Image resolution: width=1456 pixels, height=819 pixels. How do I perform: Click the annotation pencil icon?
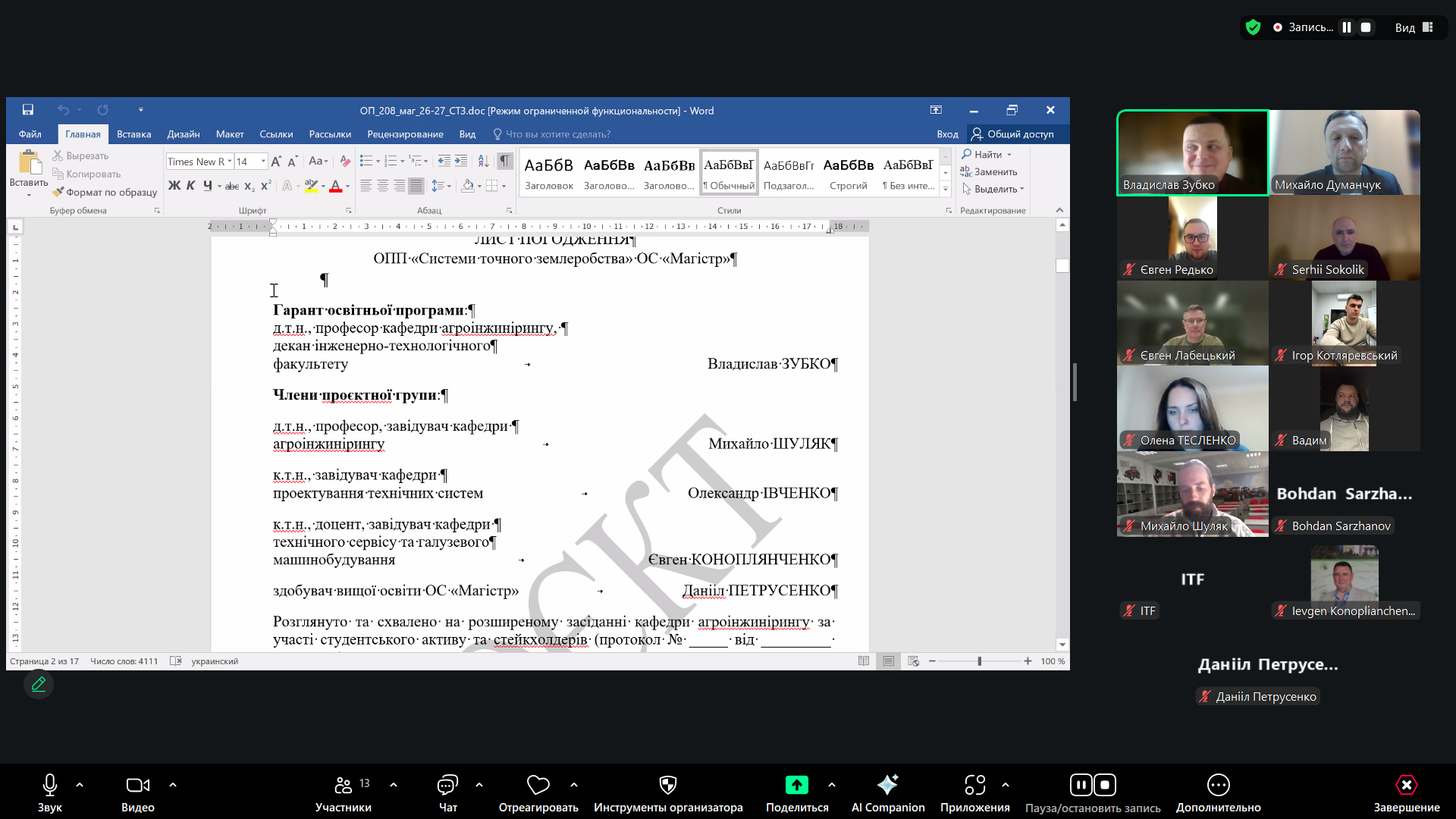[x=39, y=684]
